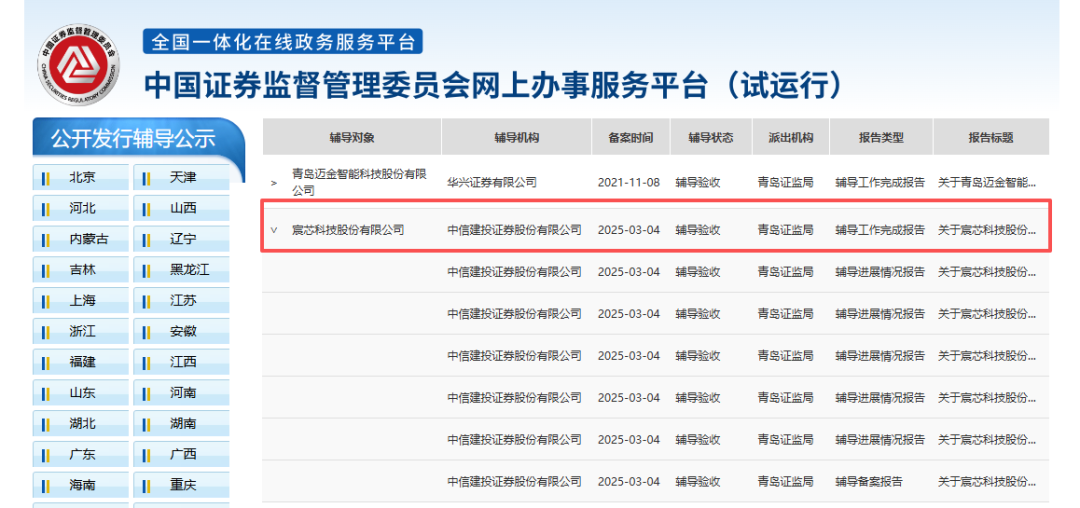Choose 福建 from the province list
This screenshot has width=1080, height=508.
pyautogui.click(x=81, y=362)
